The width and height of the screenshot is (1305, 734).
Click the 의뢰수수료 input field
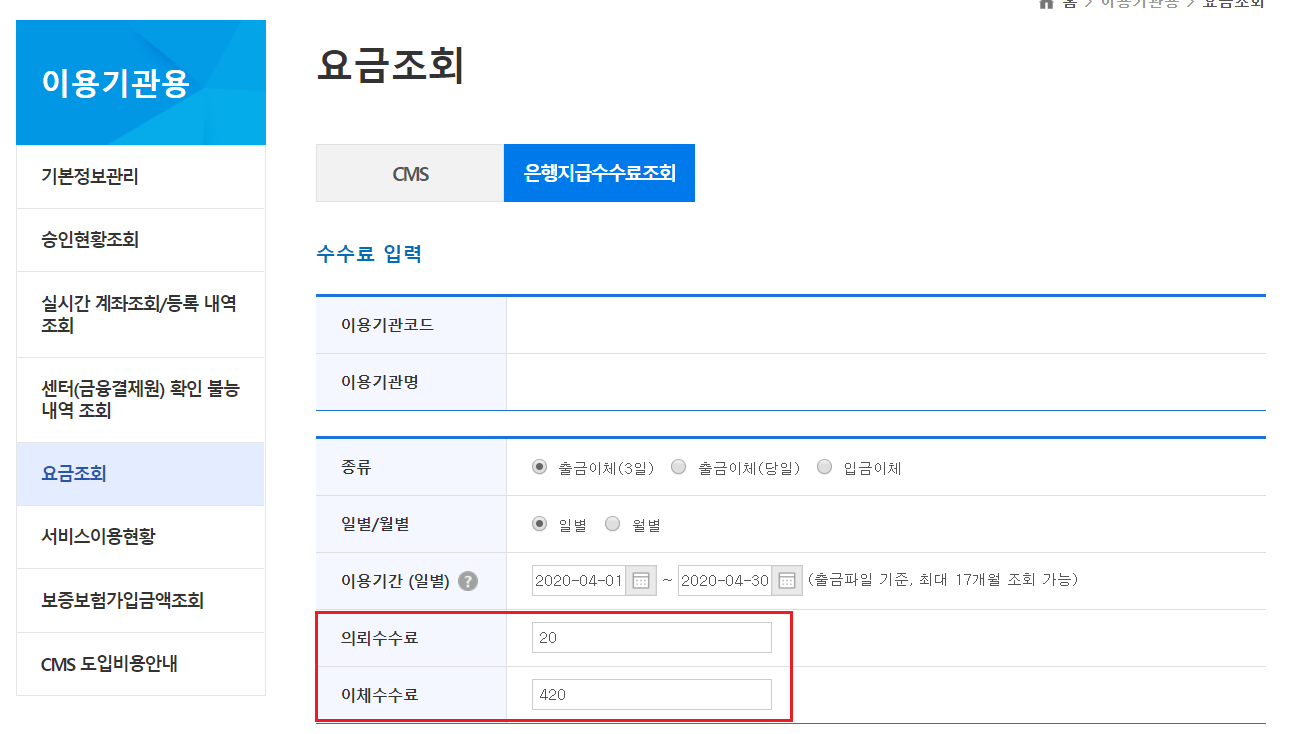pos(651,636)
